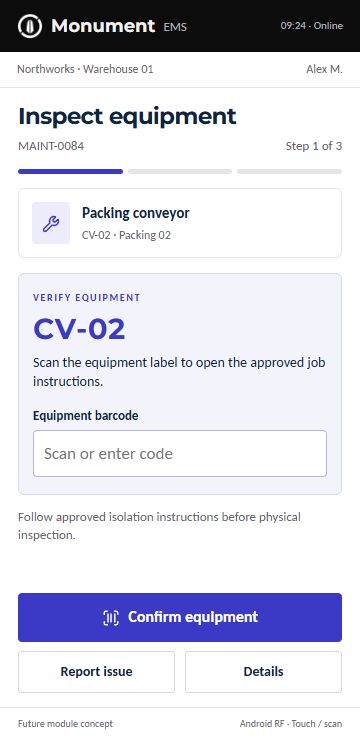Select the second progress step segment
Screen dimensions: 360x740
click(180, 172)
